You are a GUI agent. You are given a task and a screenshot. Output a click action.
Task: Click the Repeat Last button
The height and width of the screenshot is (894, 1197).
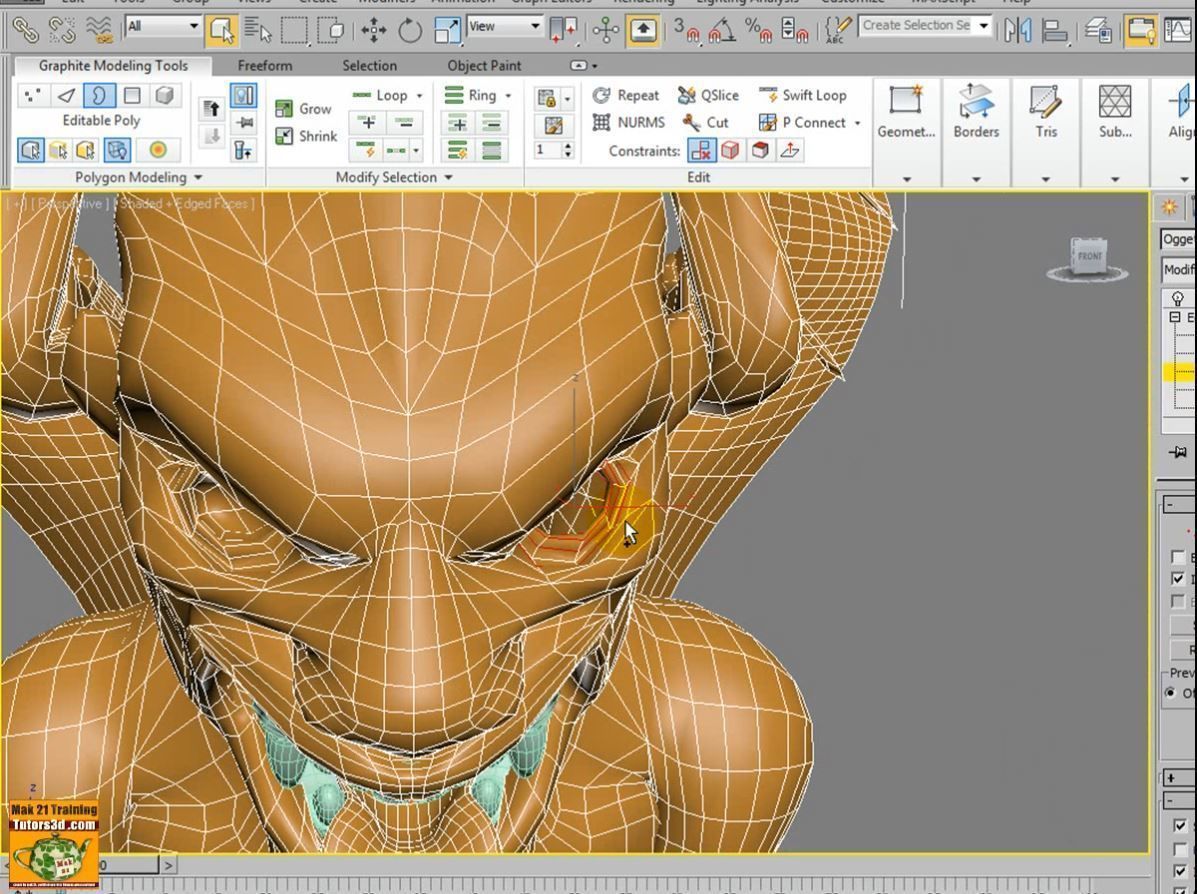pyautogui.click(x=626, y=95)
